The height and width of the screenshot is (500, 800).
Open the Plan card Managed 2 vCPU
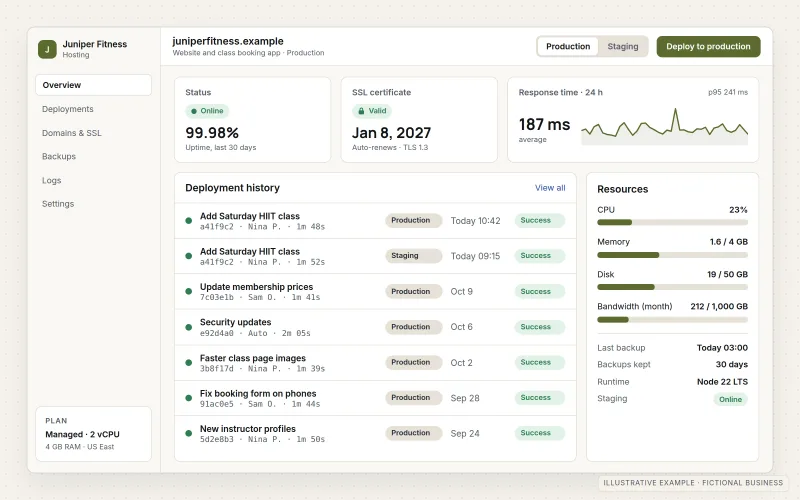93,434
